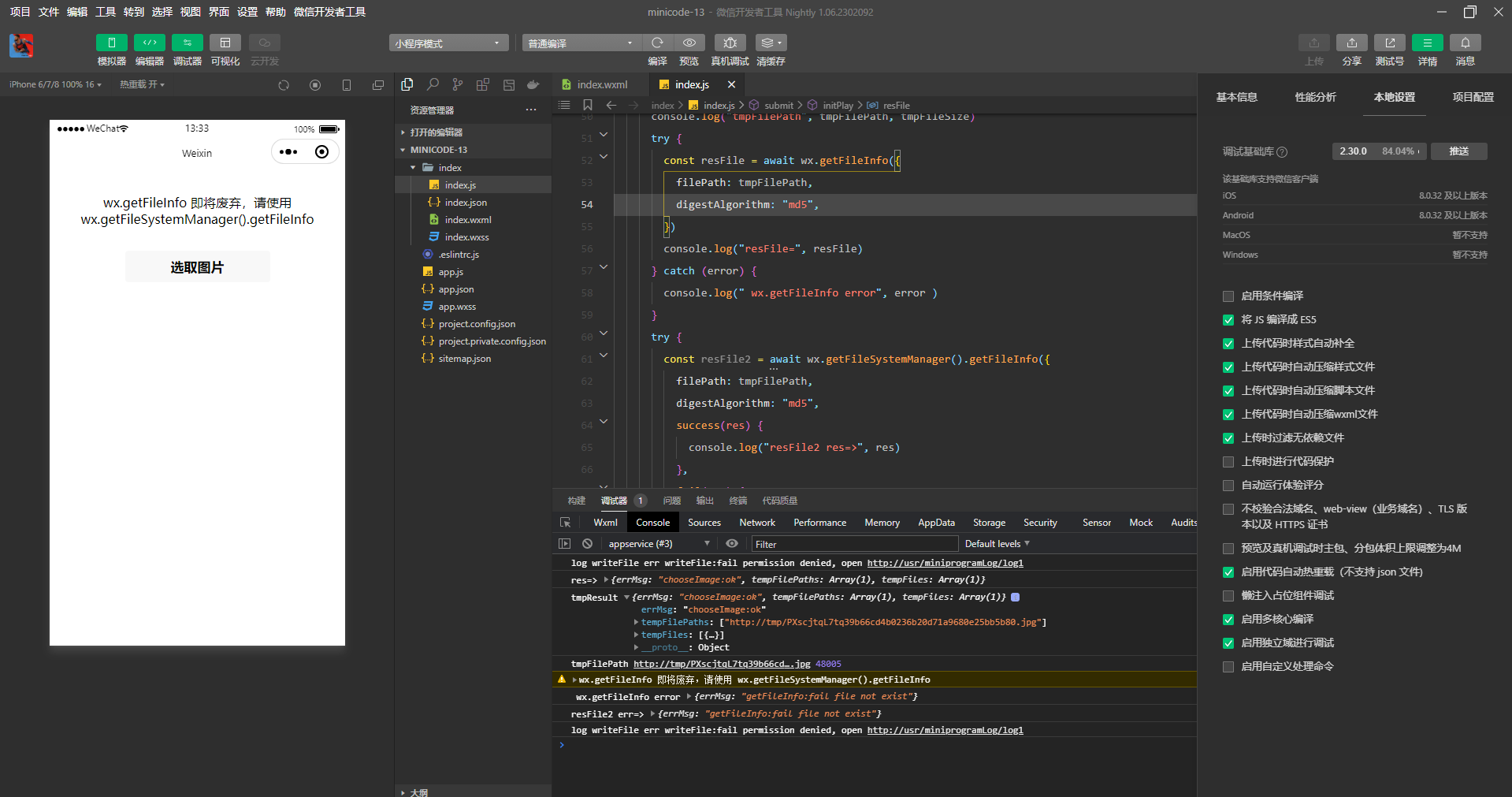Click the 推送 button
The image size is (1512, 797).
(1458, 151)
